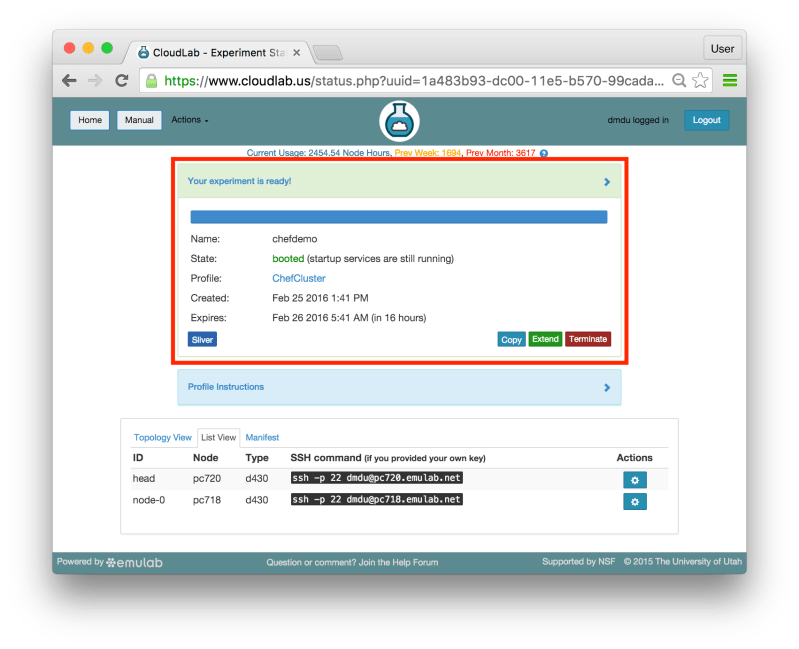
Task: Click the 'dmdu logged in' text
Action: pos(638,120)
